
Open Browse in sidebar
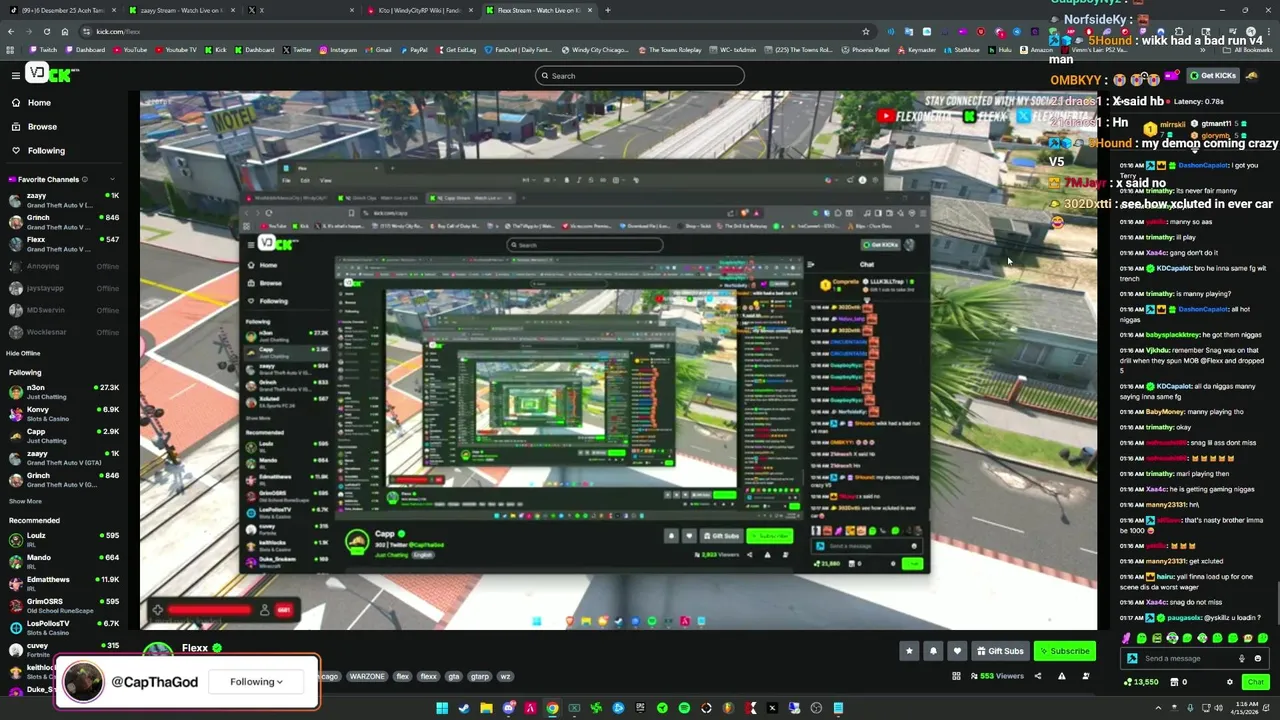click(42, 127)
